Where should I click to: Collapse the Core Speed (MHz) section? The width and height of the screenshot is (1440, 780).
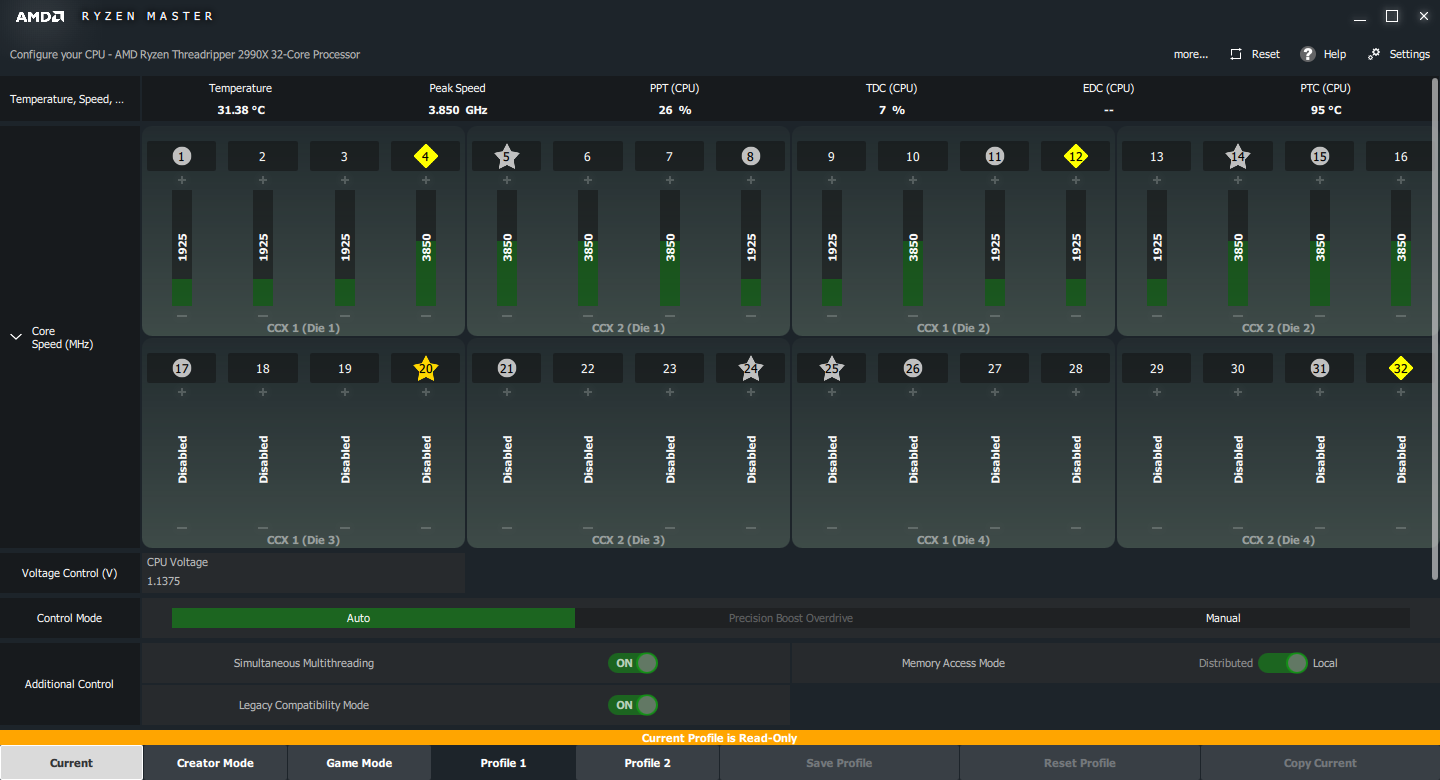click(16, 337)
